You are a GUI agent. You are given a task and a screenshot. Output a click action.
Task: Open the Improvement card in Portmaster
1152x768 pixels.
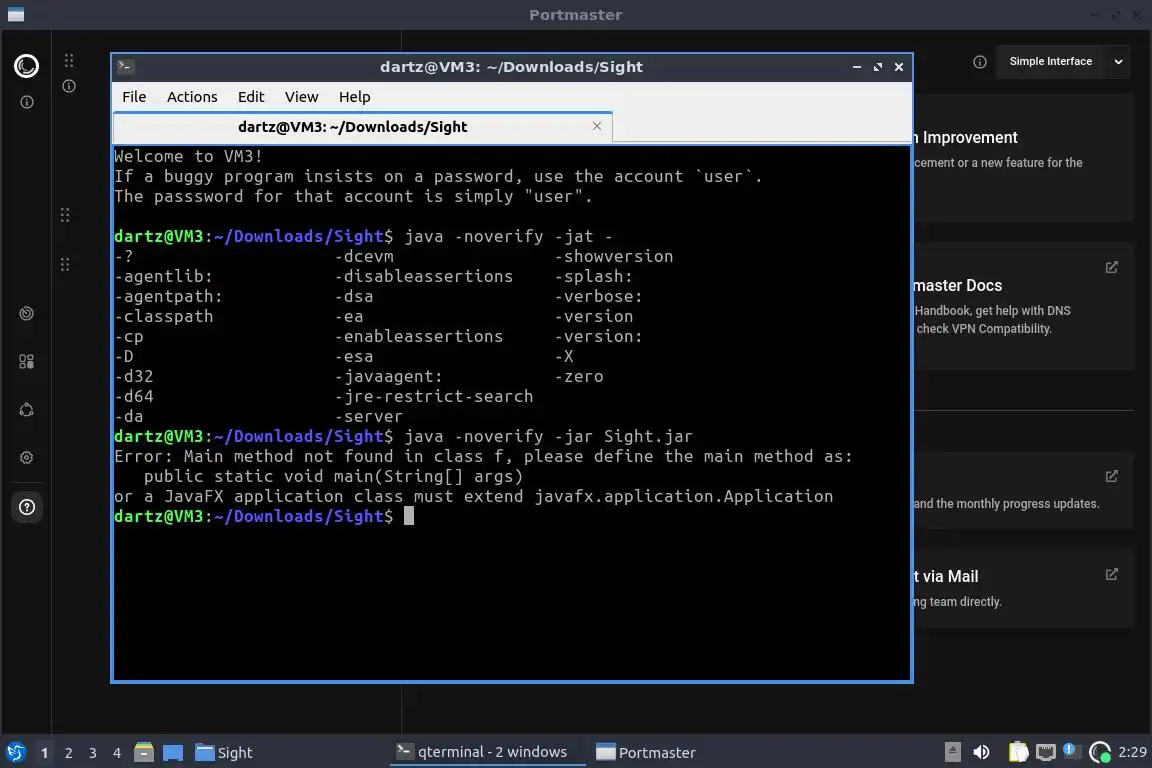[x=1023, y=158]
